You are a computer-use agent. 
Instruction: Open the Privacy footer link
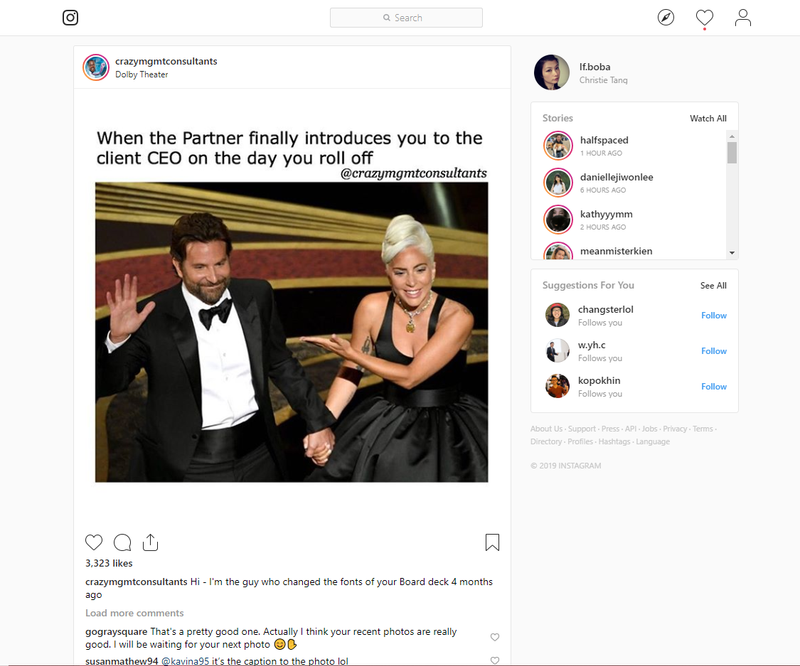click(675, 429)
